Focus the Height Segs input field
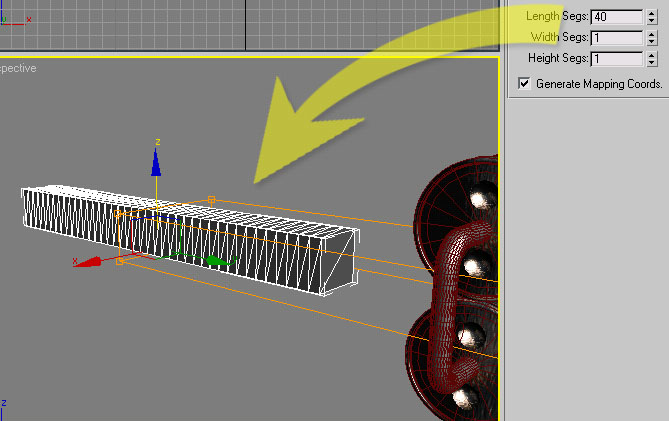 (x=616, y=59)
